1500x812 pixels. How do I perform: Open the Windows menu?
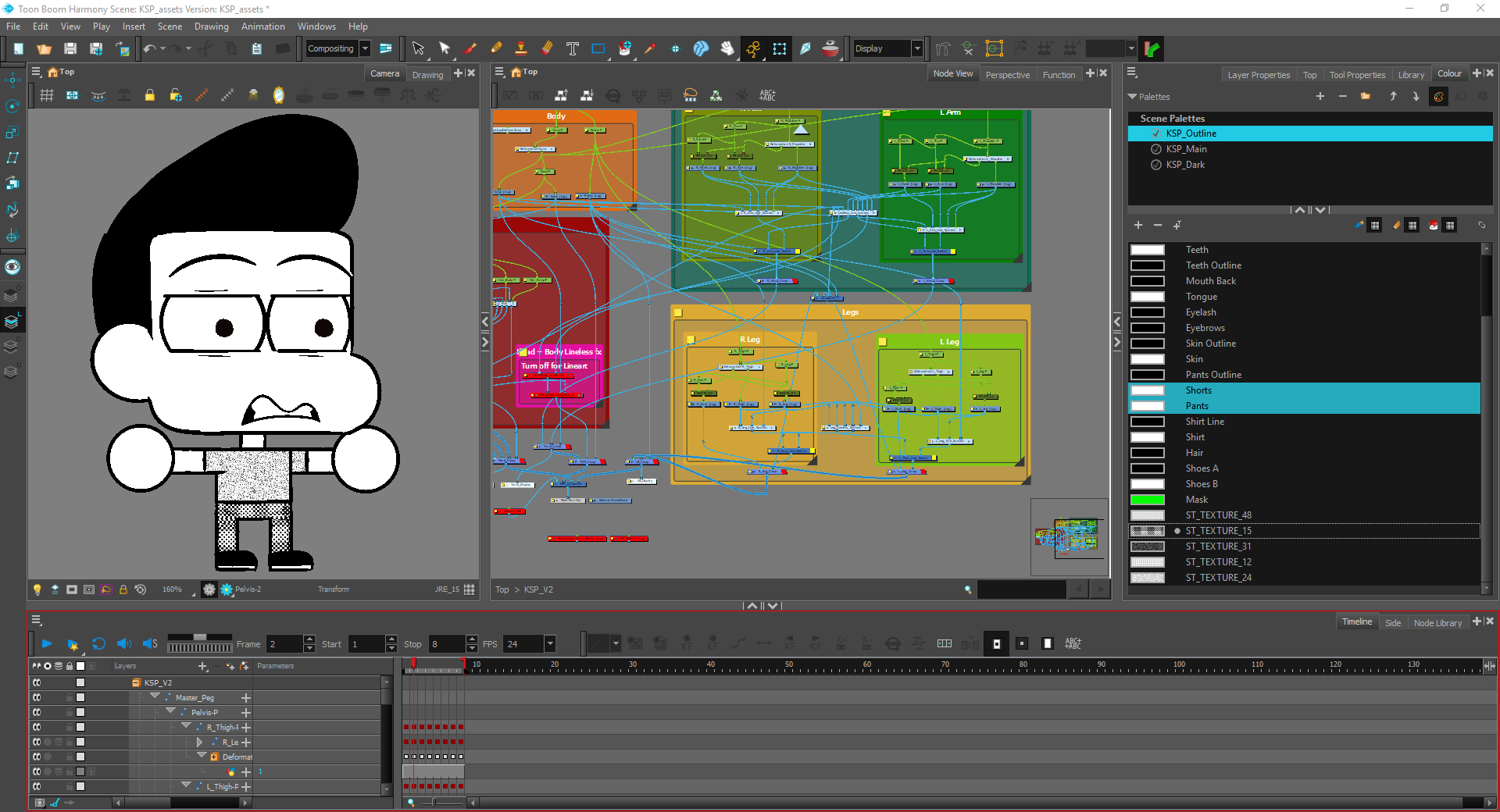click(316, 27)
